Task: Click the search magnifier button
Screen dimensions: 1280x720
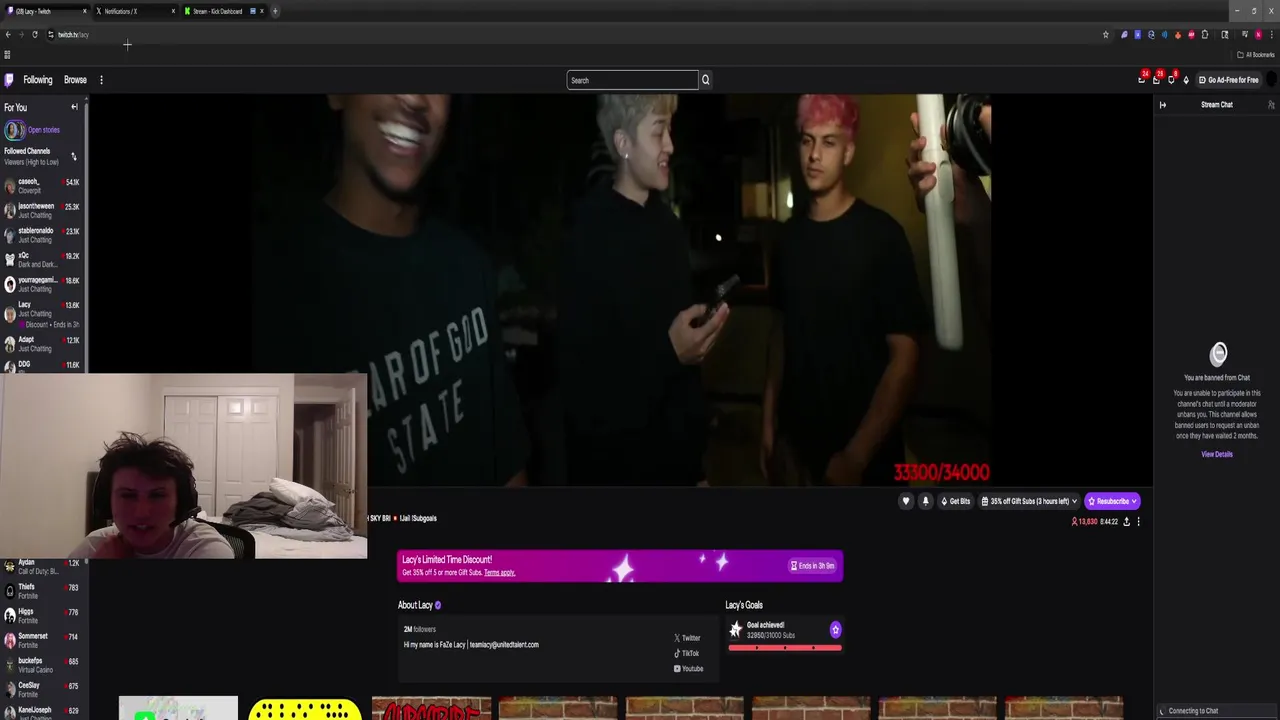Action: 705,80
